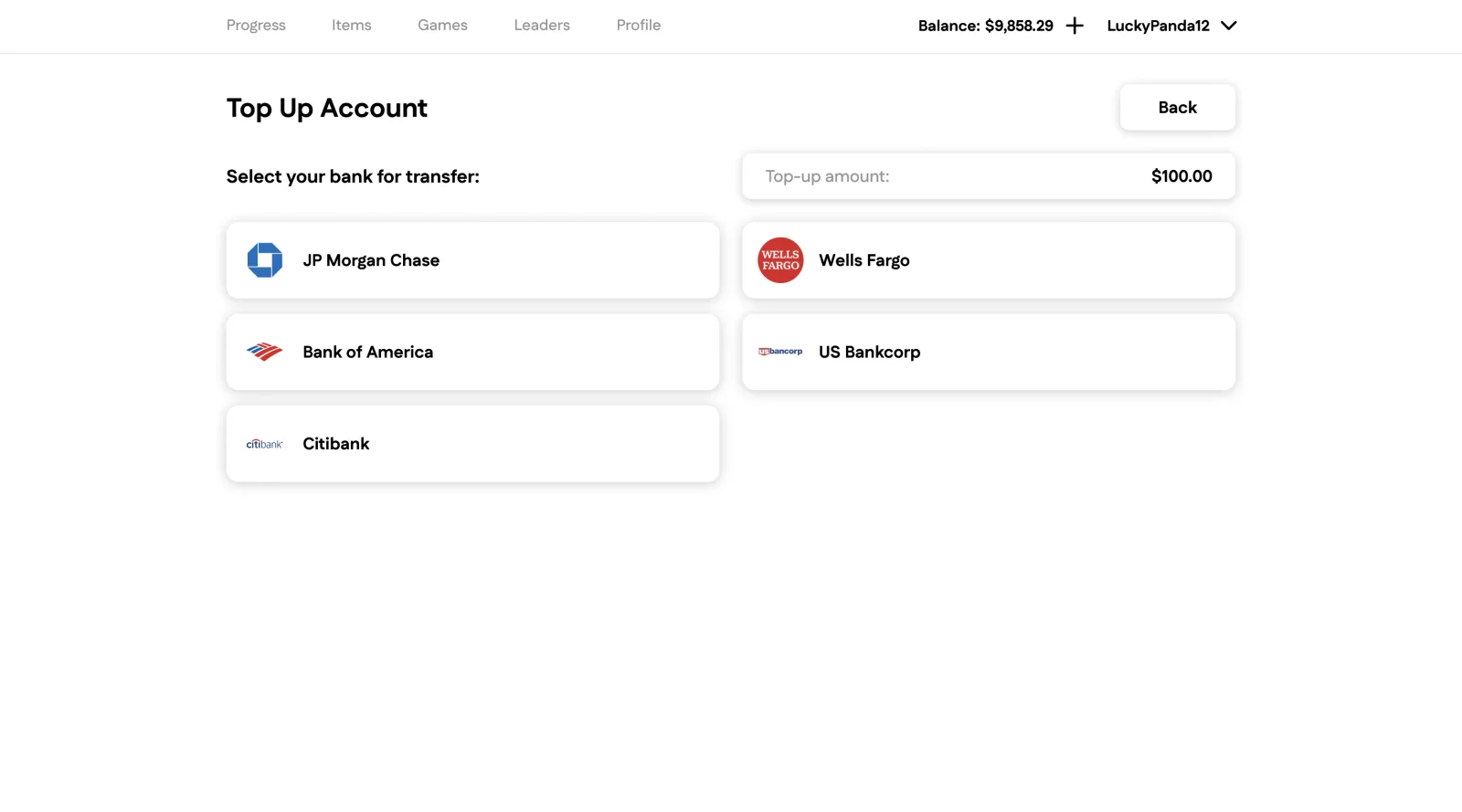Click the red Wells Fargo logo
This screenshot has height=812, width=1462.
click(780, 260)
